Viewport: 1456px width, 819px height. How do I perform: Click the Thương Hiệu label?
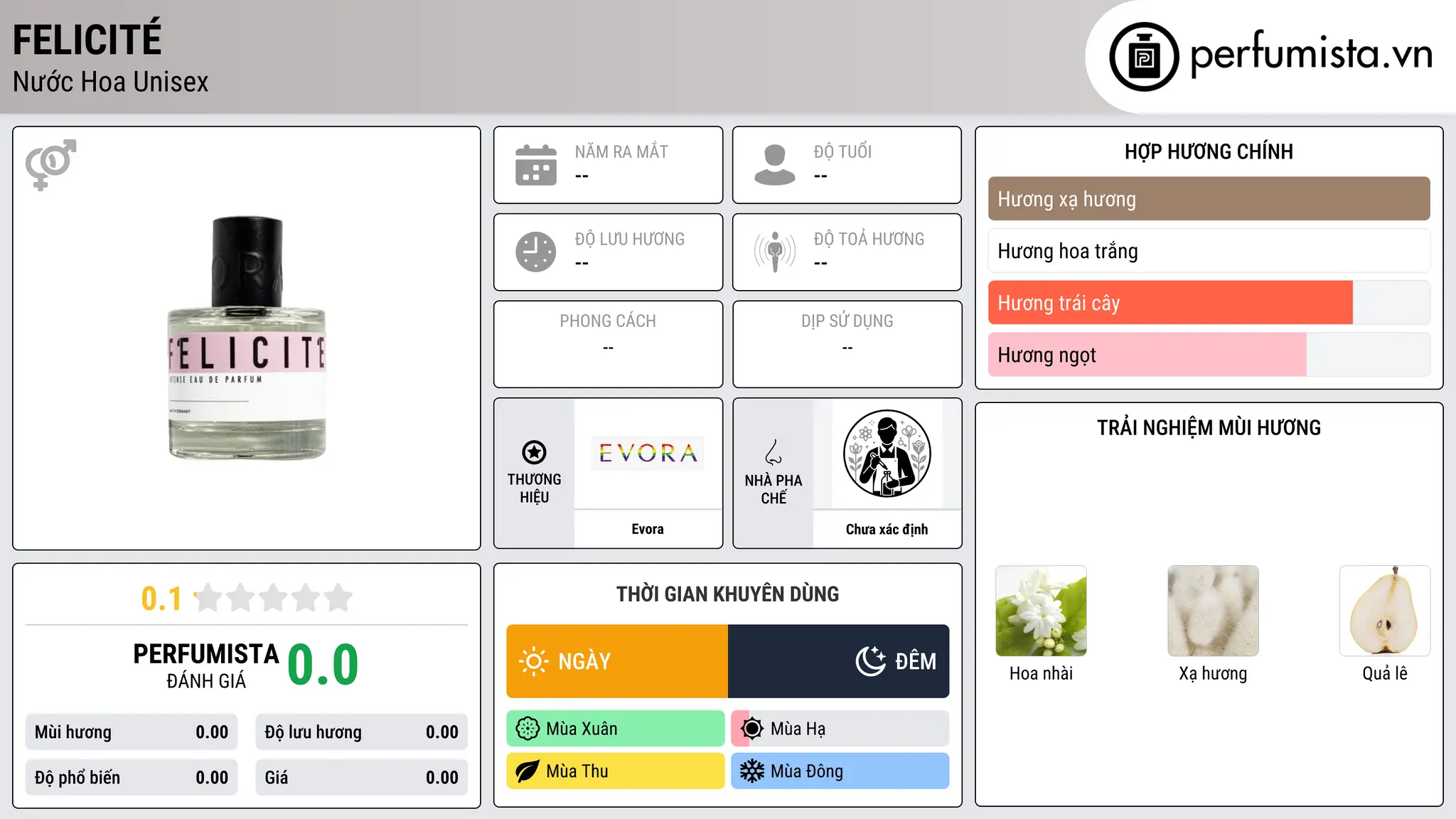tap(534, 488)
